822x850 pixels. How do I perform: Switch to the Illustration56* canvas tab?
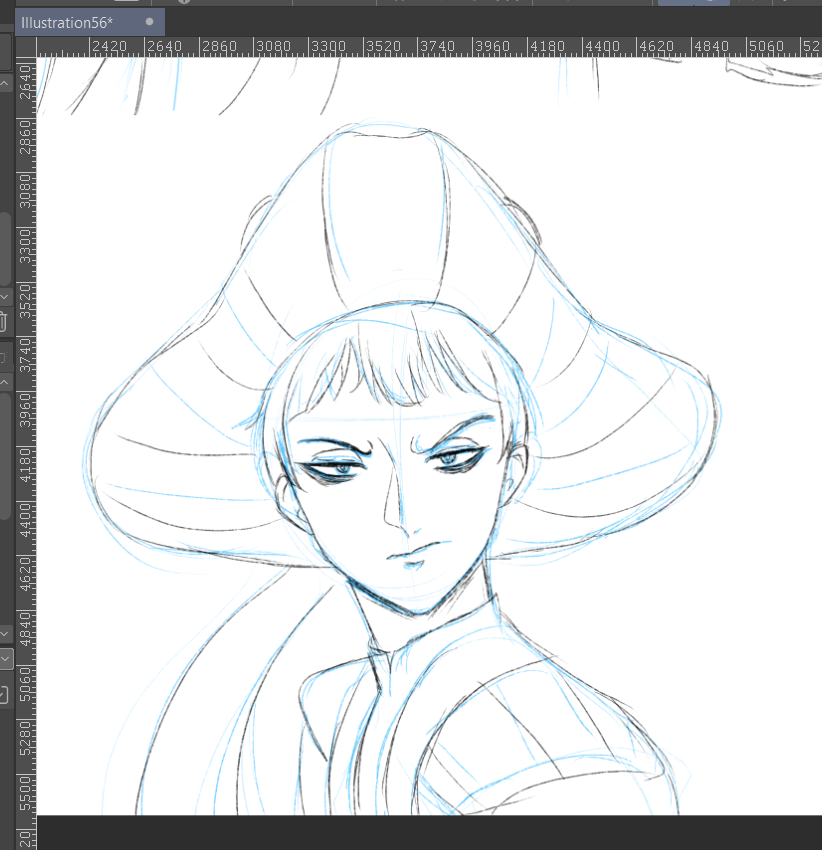90,23
